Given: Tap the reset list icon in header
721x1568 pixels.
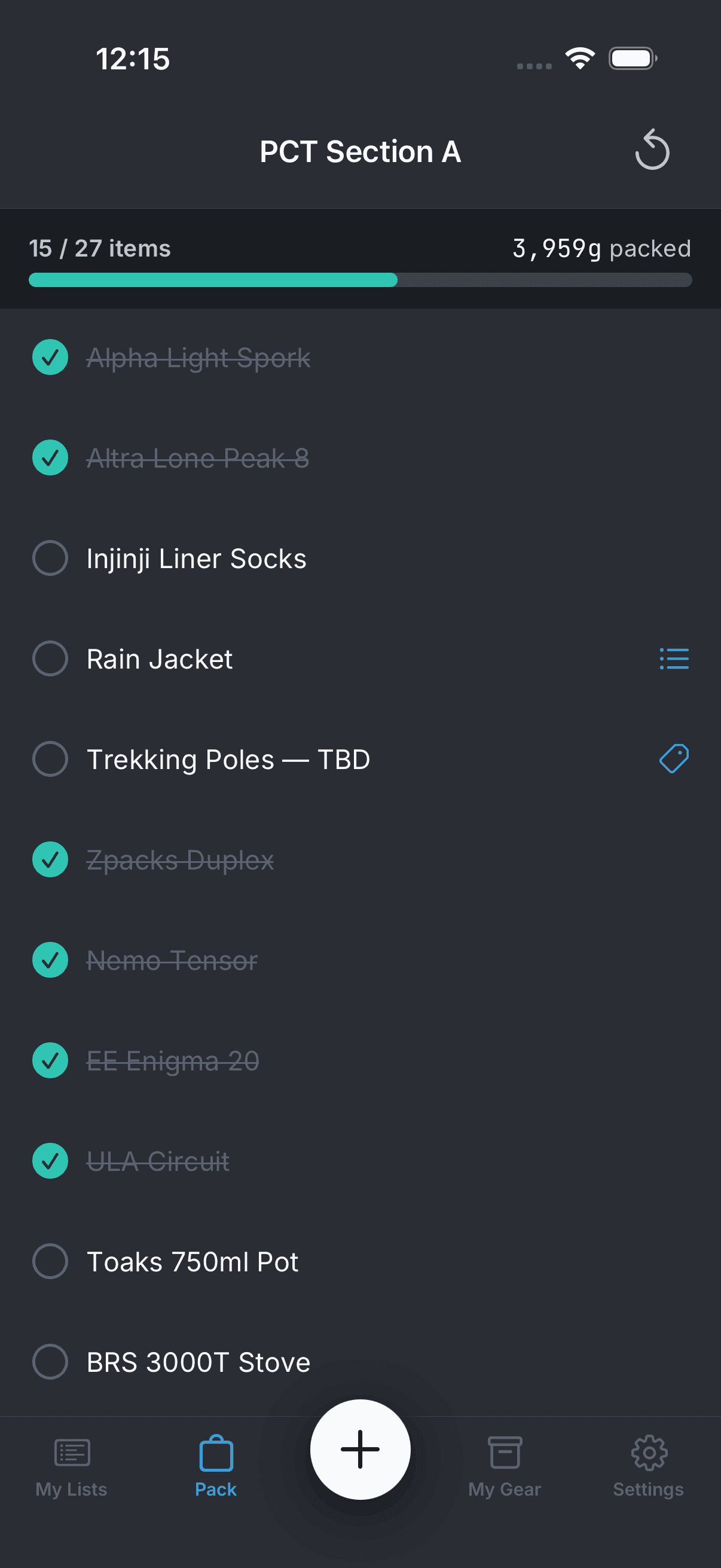Looking at the screenshot, I should pos(652,150).
